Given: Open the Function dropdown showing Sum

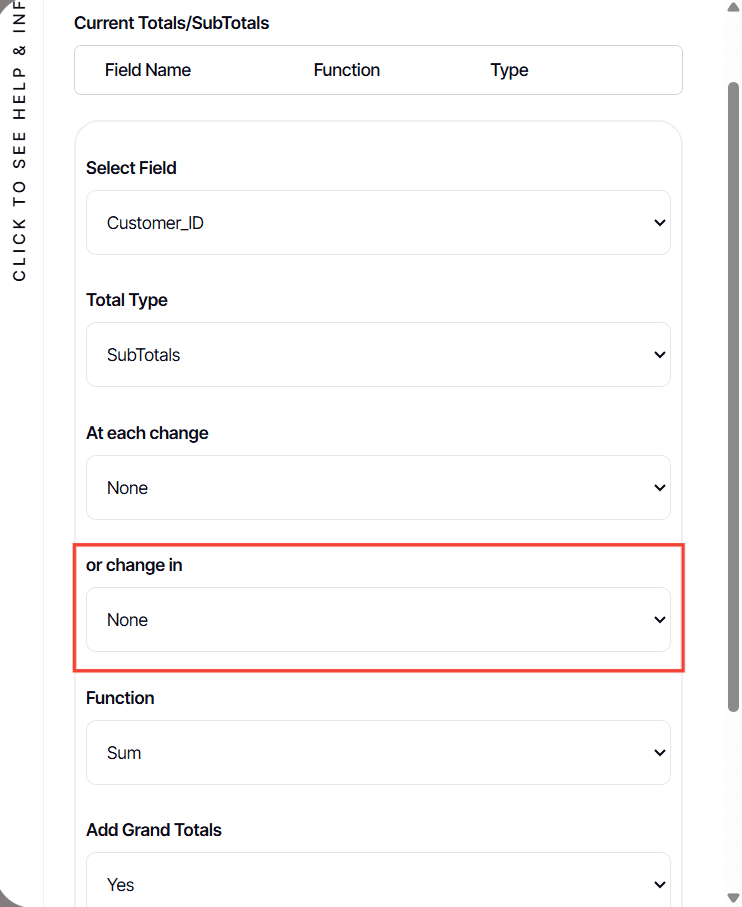Looking at the screenshot, I should (x=378, y=753).
